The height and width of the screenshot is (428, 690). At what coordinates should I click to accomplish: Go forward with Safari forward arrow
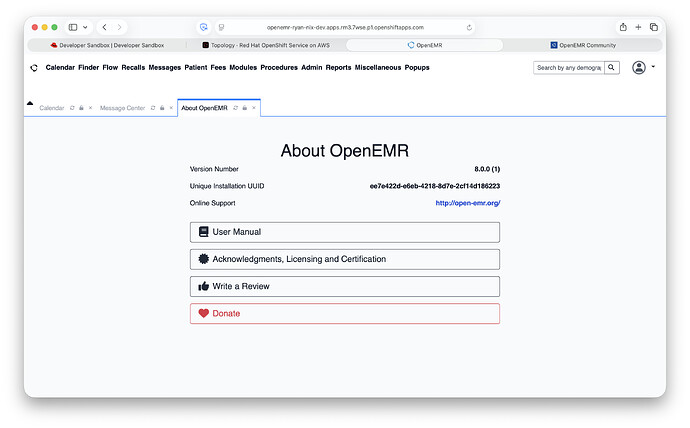[119, 27]
